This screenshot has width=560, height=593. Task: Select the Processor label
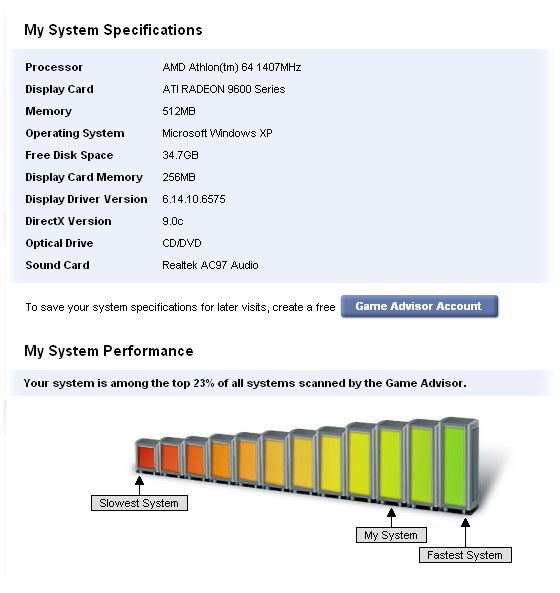(x=54, y=67)
